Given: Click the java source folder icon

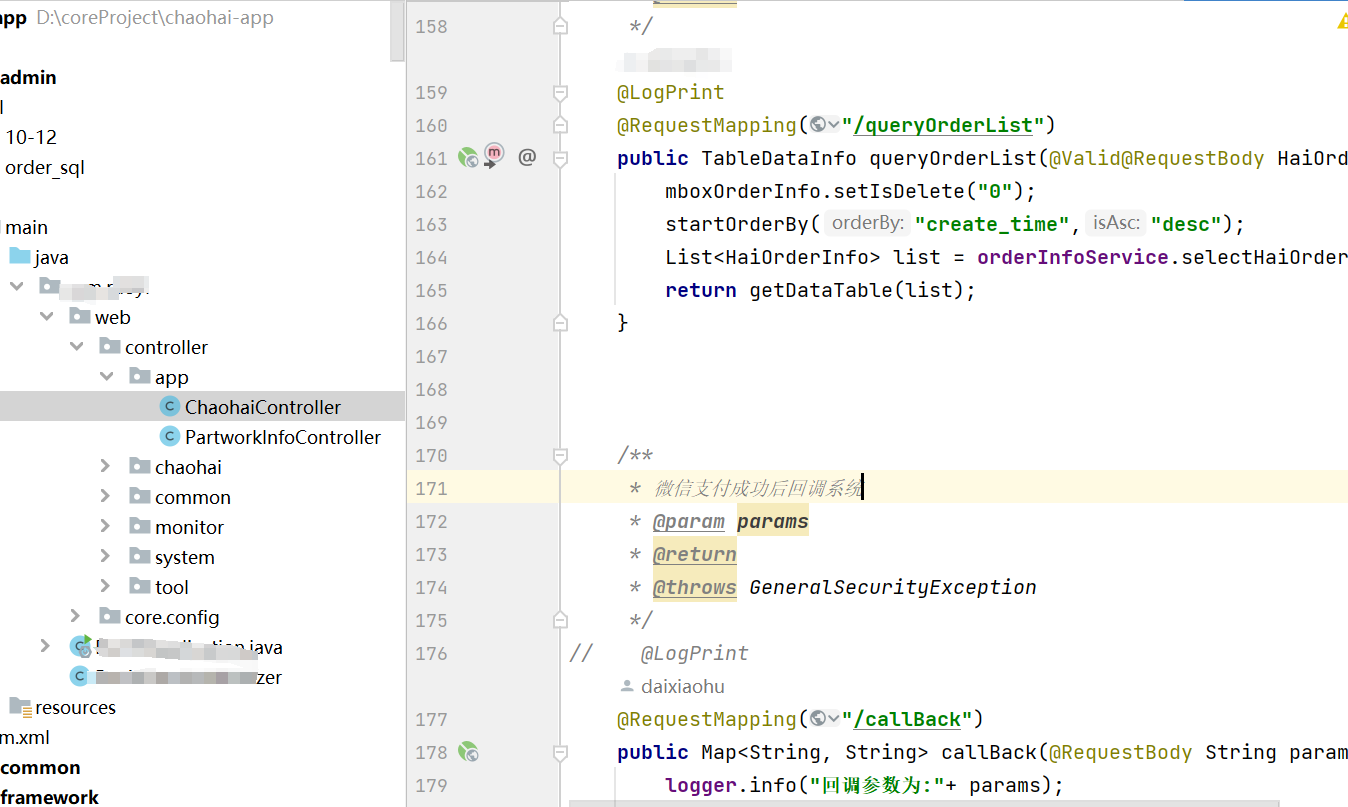Looking at the screenshot, I should coord(20,257).
